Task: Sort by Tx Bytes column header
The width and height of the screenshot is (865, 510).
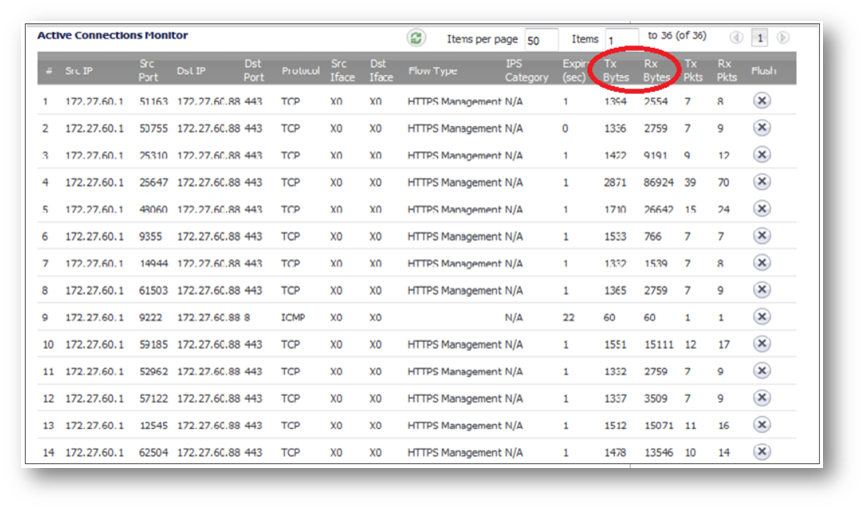Action: tap(617, 69)
